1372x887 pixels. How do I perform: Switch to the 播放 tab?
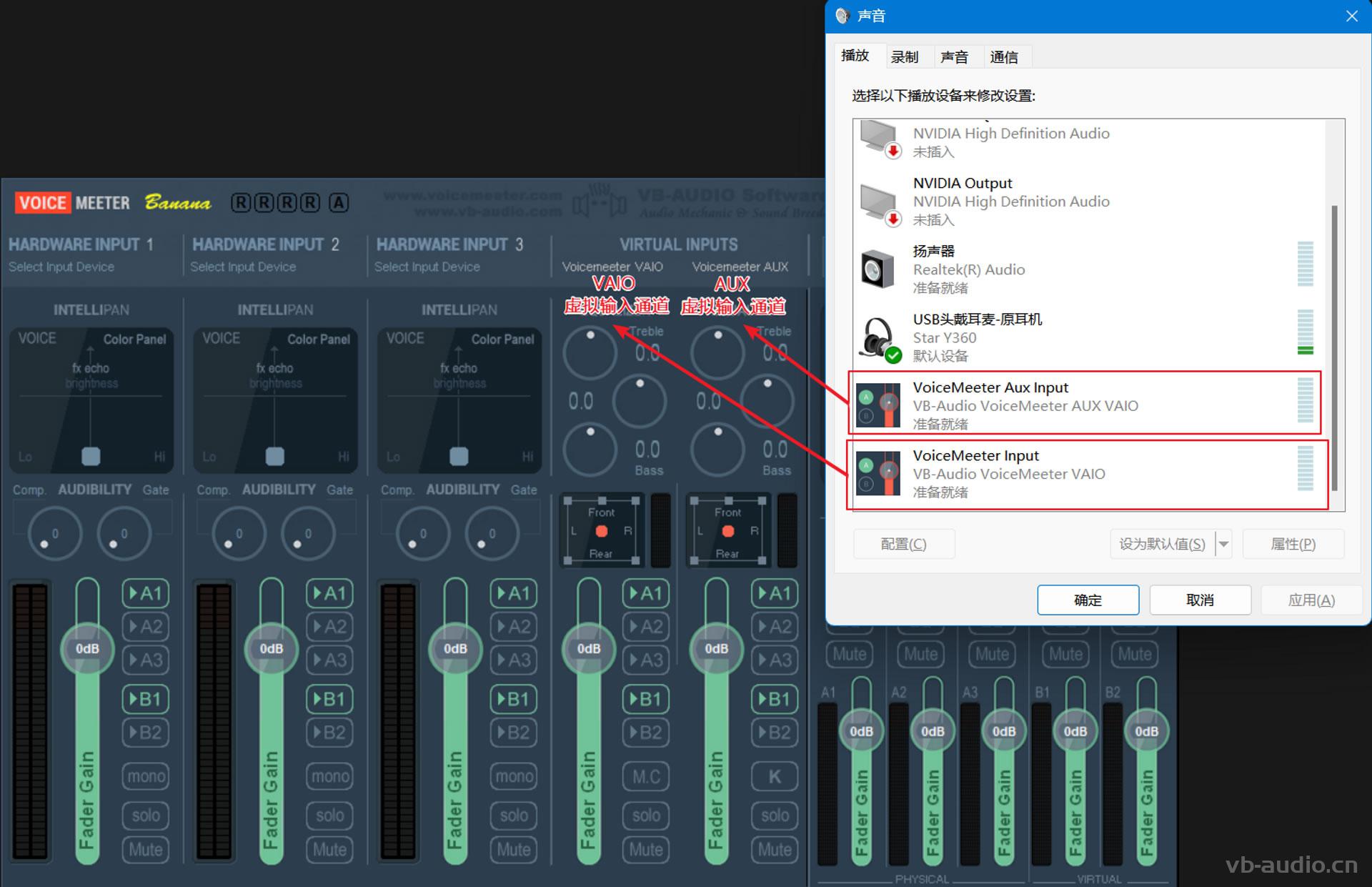pos(855,55)
